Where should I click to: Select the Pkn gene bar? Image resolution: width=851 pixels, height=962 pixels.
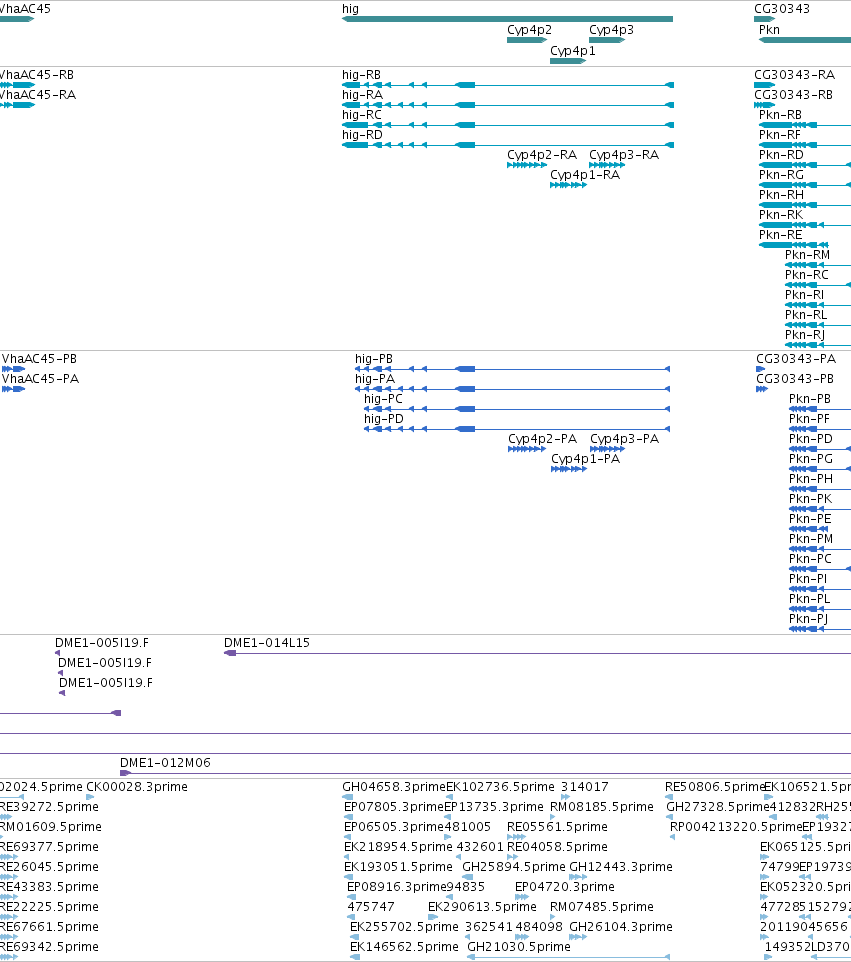point(805,40)
